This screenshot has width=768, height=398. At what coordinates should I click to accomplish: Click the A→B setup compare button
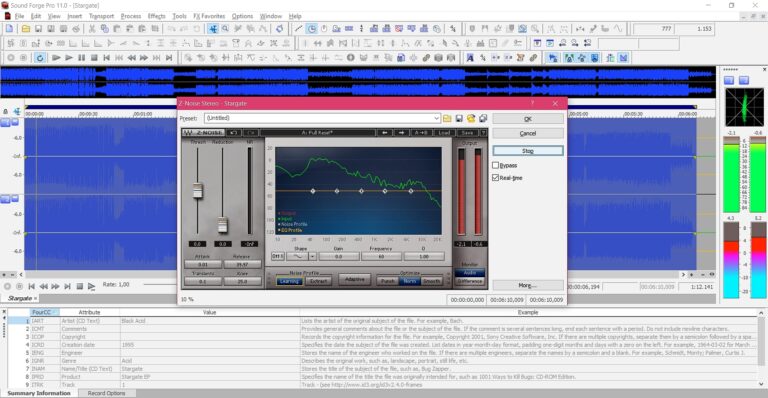click(x=421, y=133)
